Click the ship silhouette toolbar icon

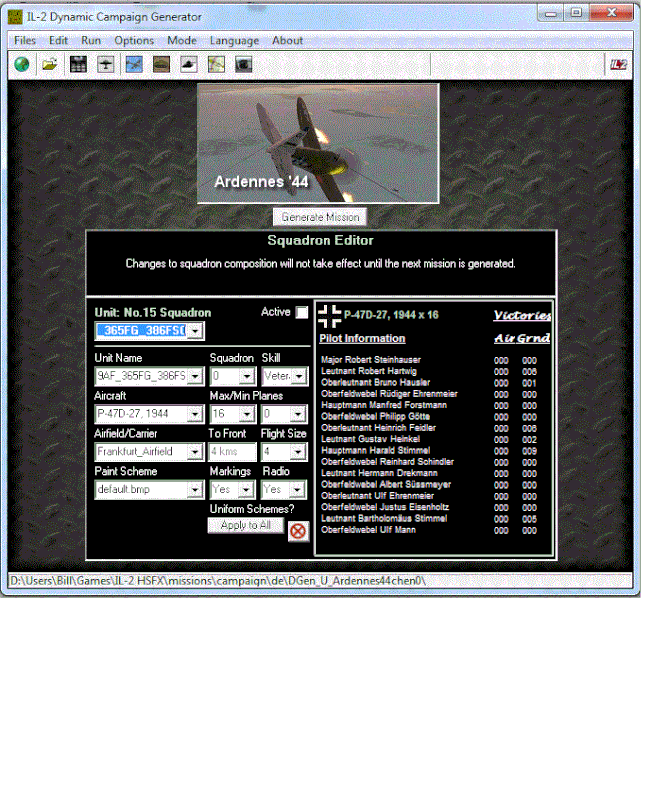pos(189,65)
